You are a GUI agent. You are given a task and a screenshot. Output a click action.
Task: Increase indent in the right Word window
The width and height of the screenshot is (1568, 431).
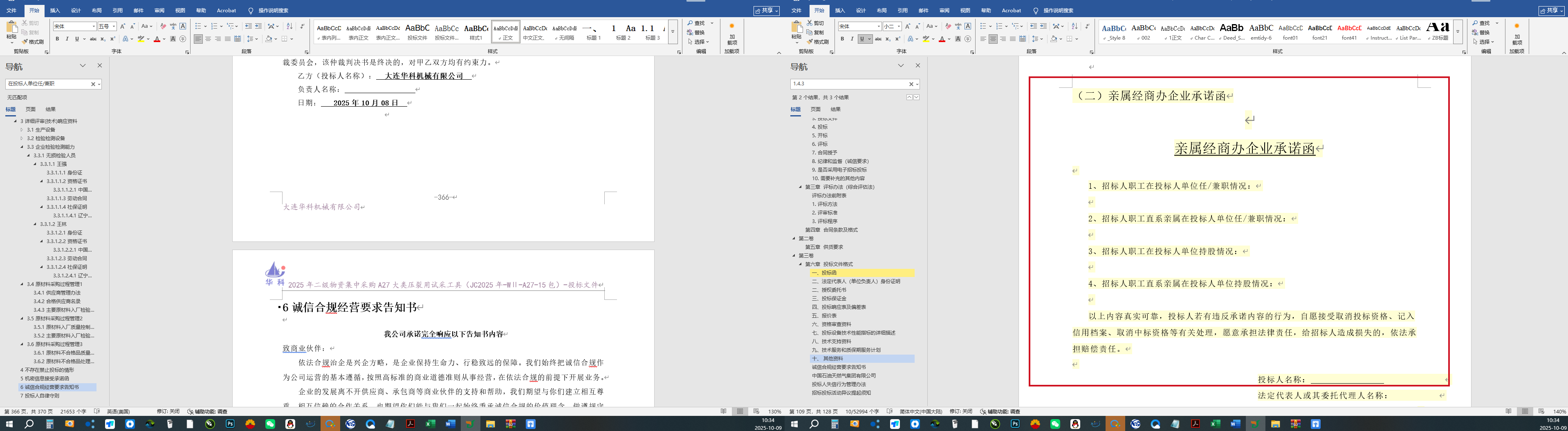(x=1043, y=26)
